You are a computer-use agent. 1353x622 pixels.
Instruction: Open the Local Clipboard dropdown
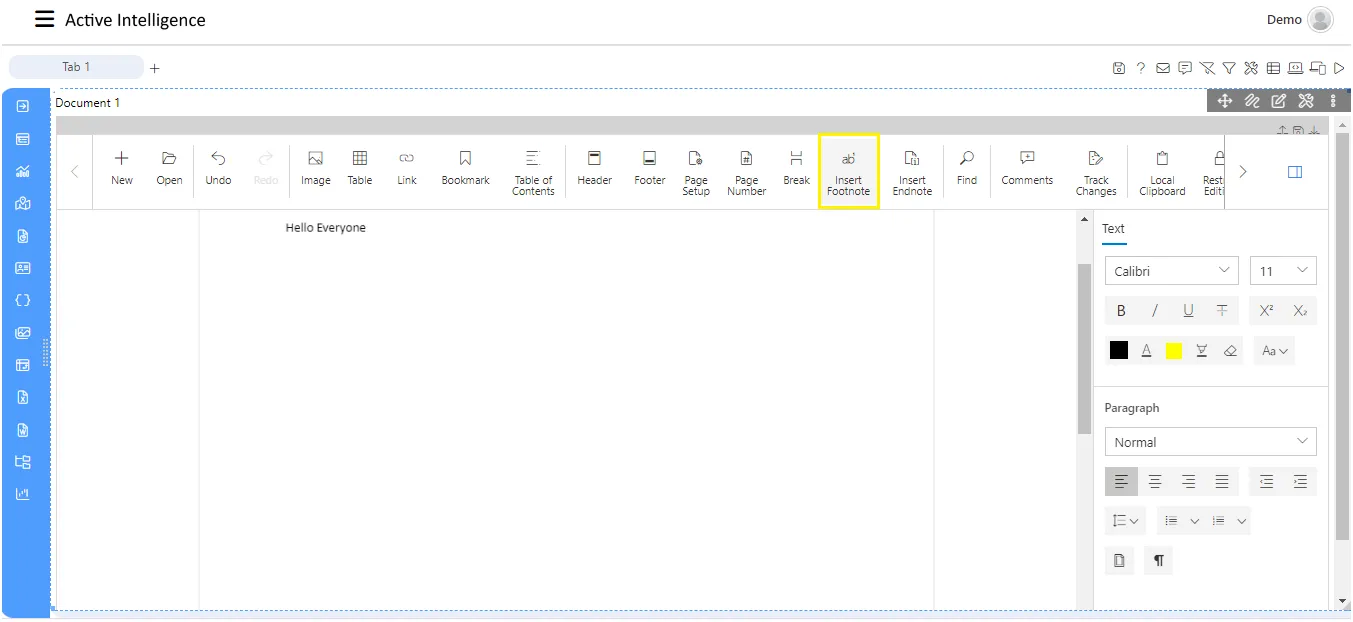pyautogui.click(x=1162, y=172)
